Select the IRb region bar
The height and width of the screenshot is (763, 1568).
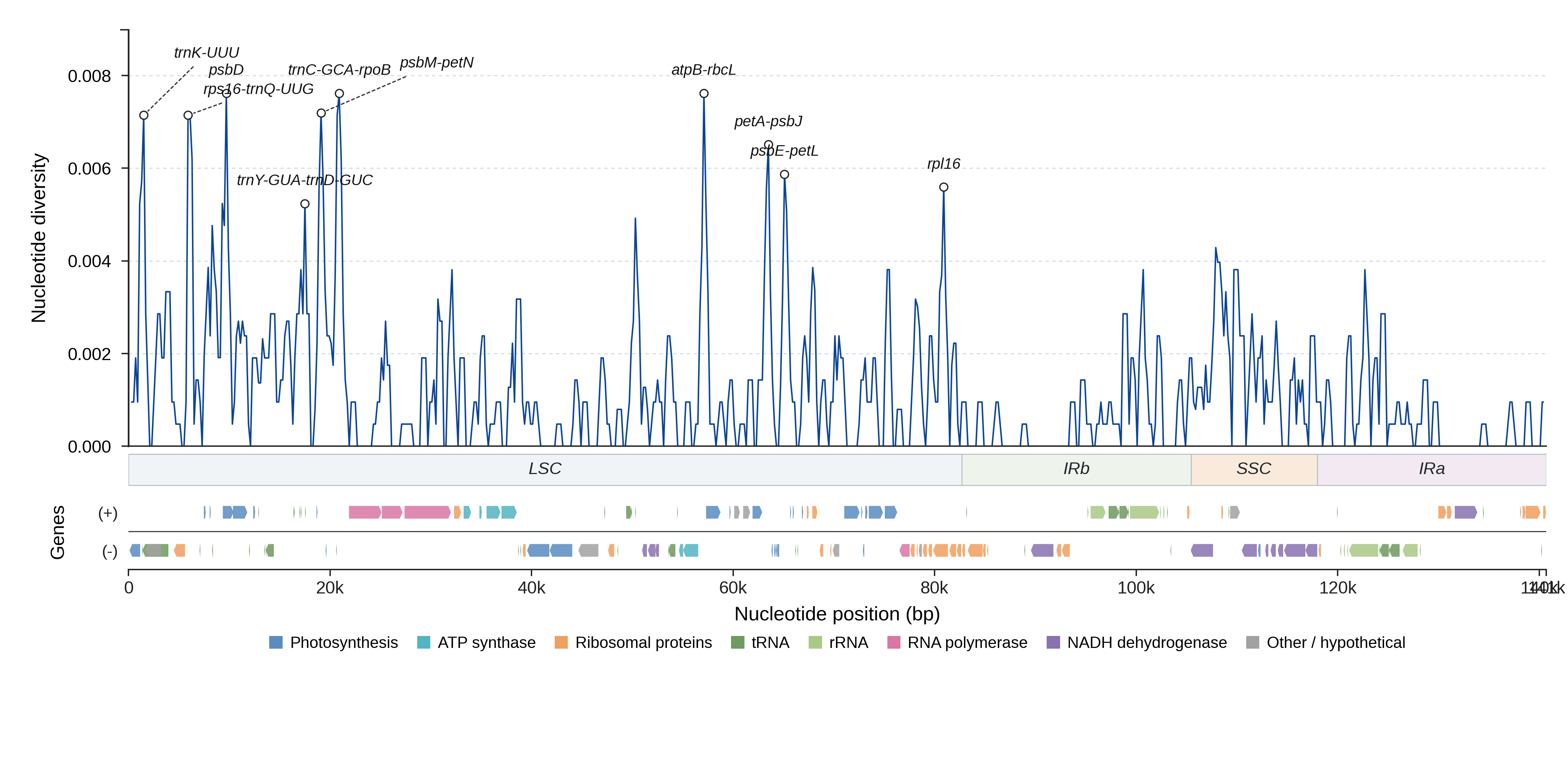tap(1076, 469)
